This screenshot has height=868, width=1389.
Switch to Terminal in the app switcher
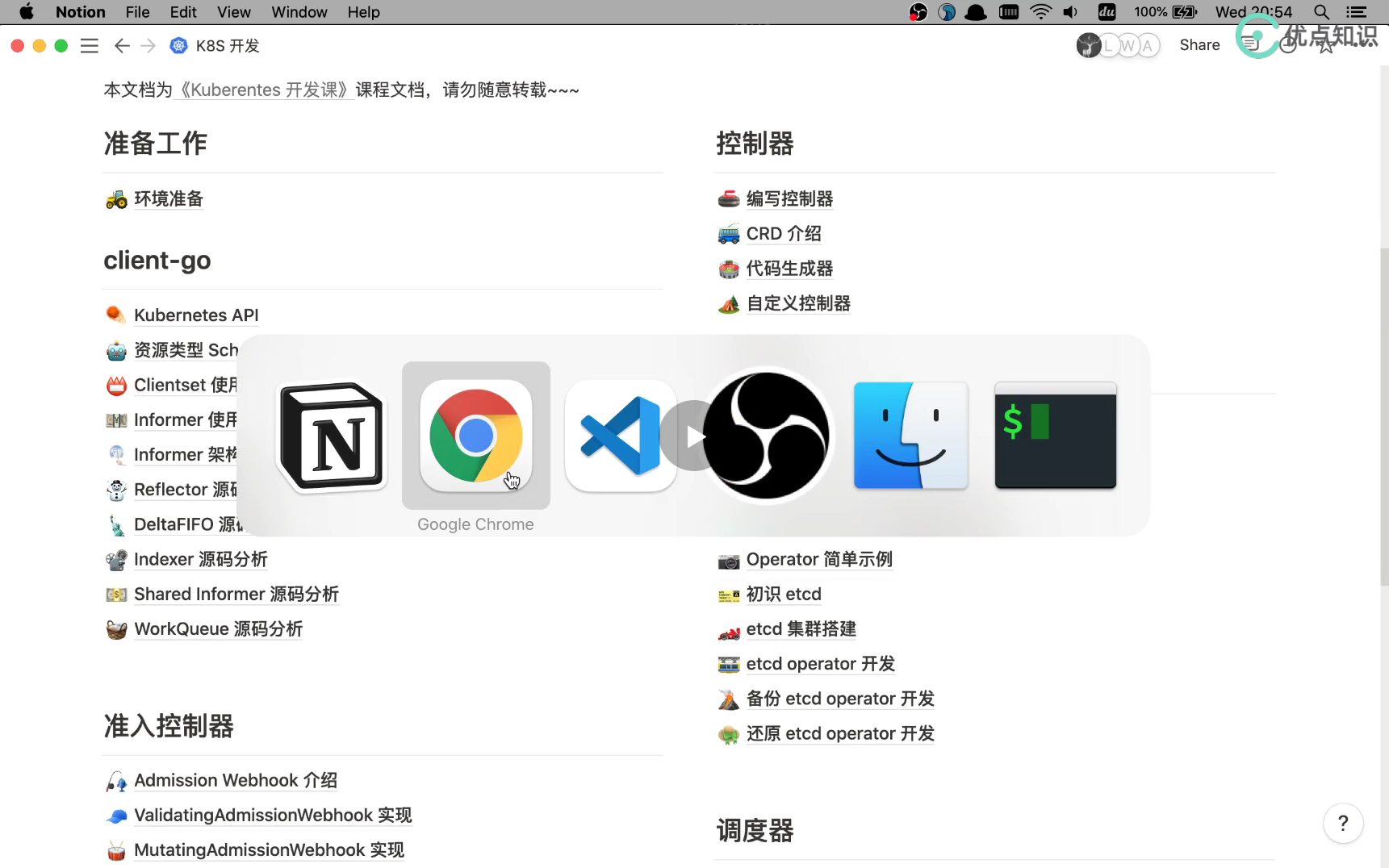[x=1056, y=436]
